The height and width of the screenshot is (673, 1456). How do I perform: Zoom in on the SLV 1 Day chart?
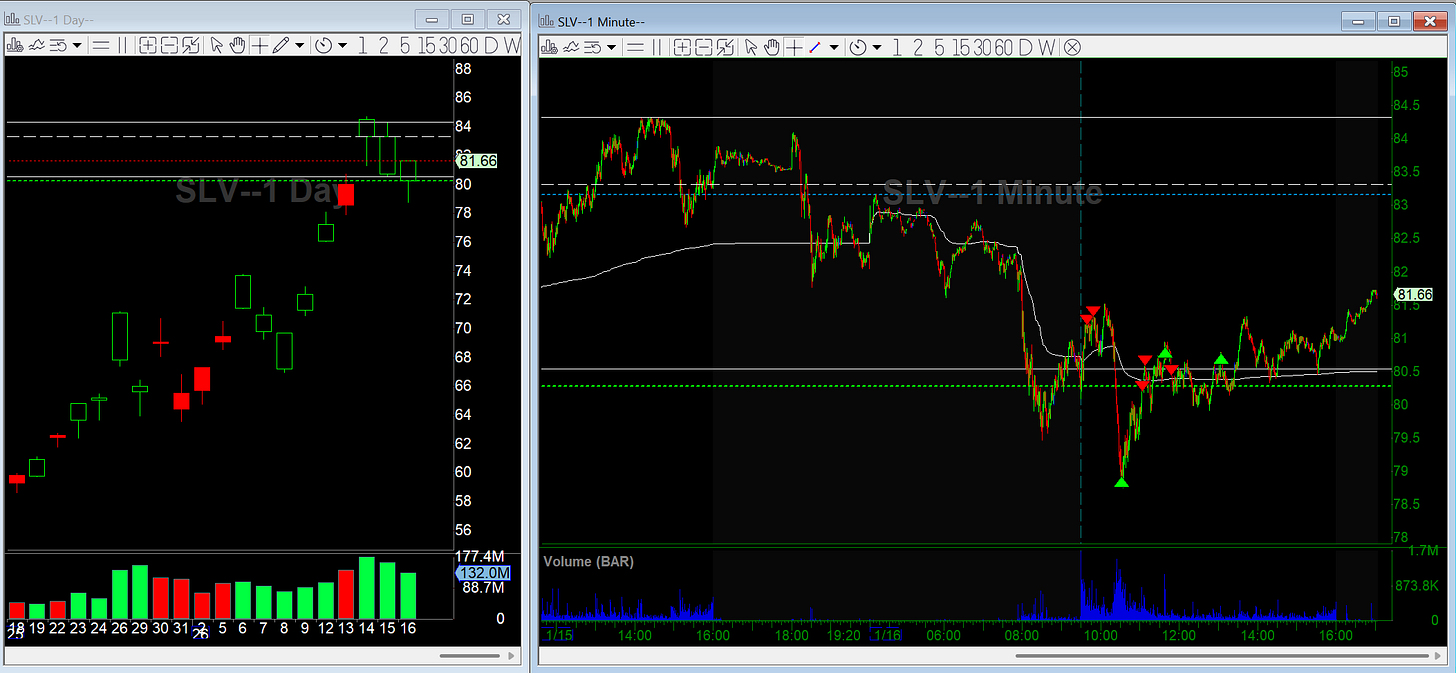tap(147, 45)
